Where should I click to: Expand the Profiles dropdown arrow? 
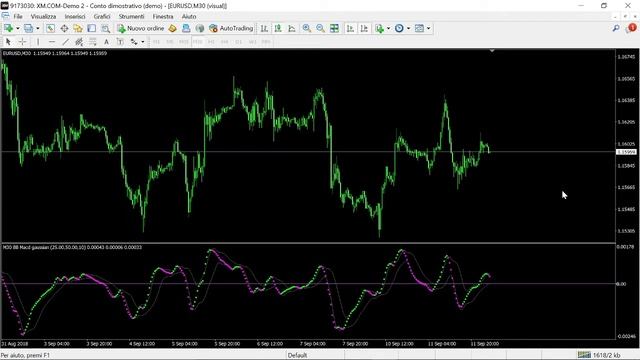coord(38,28)
